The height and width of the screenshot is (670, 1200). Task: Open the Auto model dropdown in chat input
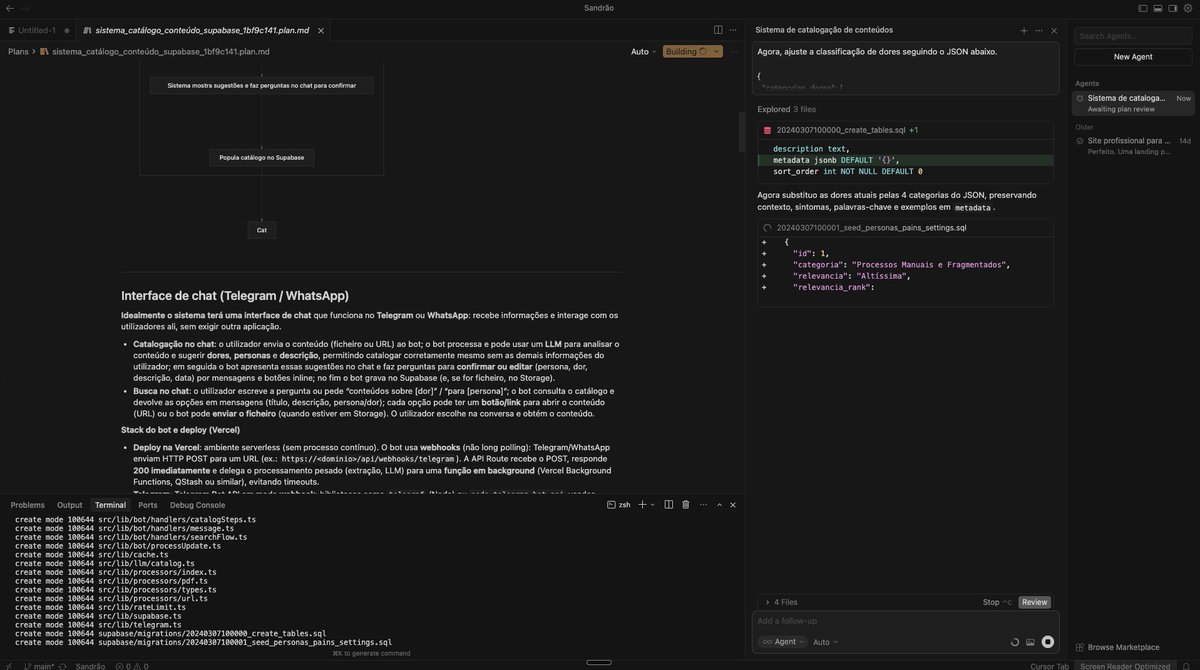pyautogui.click(x=825, y=642)
